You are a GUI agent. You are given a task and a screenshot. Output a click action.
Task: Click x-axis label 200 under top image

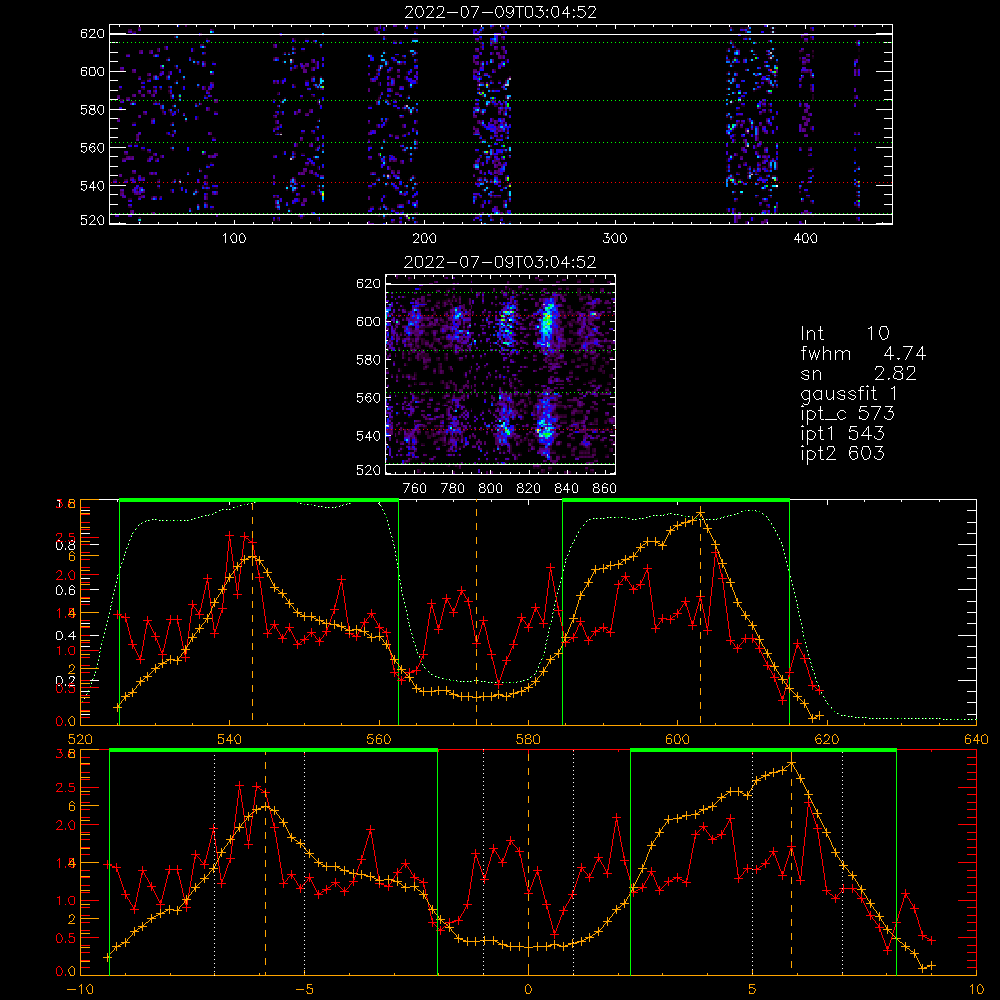click(424, 239)
